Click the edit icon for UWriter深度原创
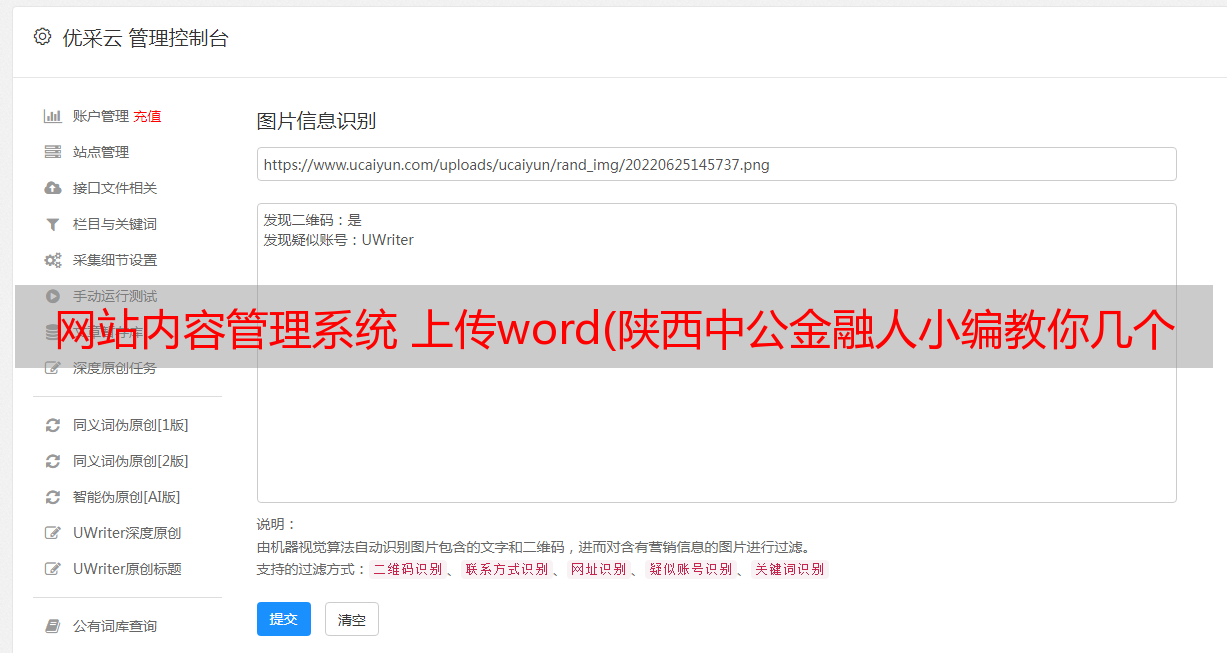1227x653 pixels. pos(53,533)
